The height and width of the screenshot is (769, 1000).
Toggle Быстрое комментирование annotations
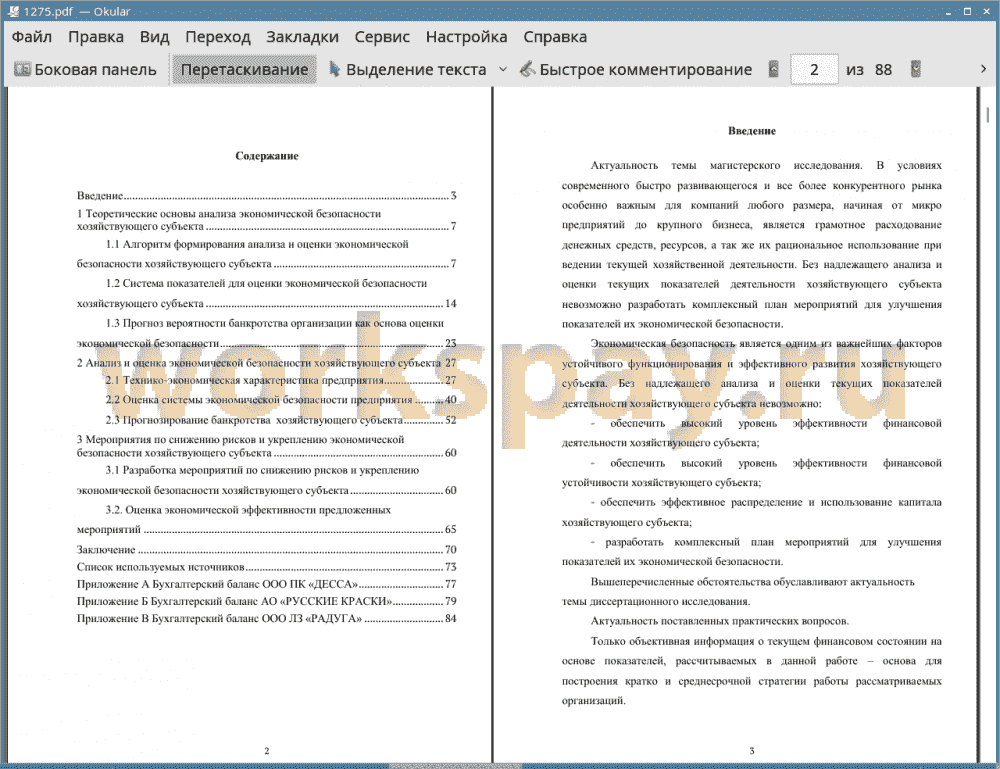(x=636, y=70)
